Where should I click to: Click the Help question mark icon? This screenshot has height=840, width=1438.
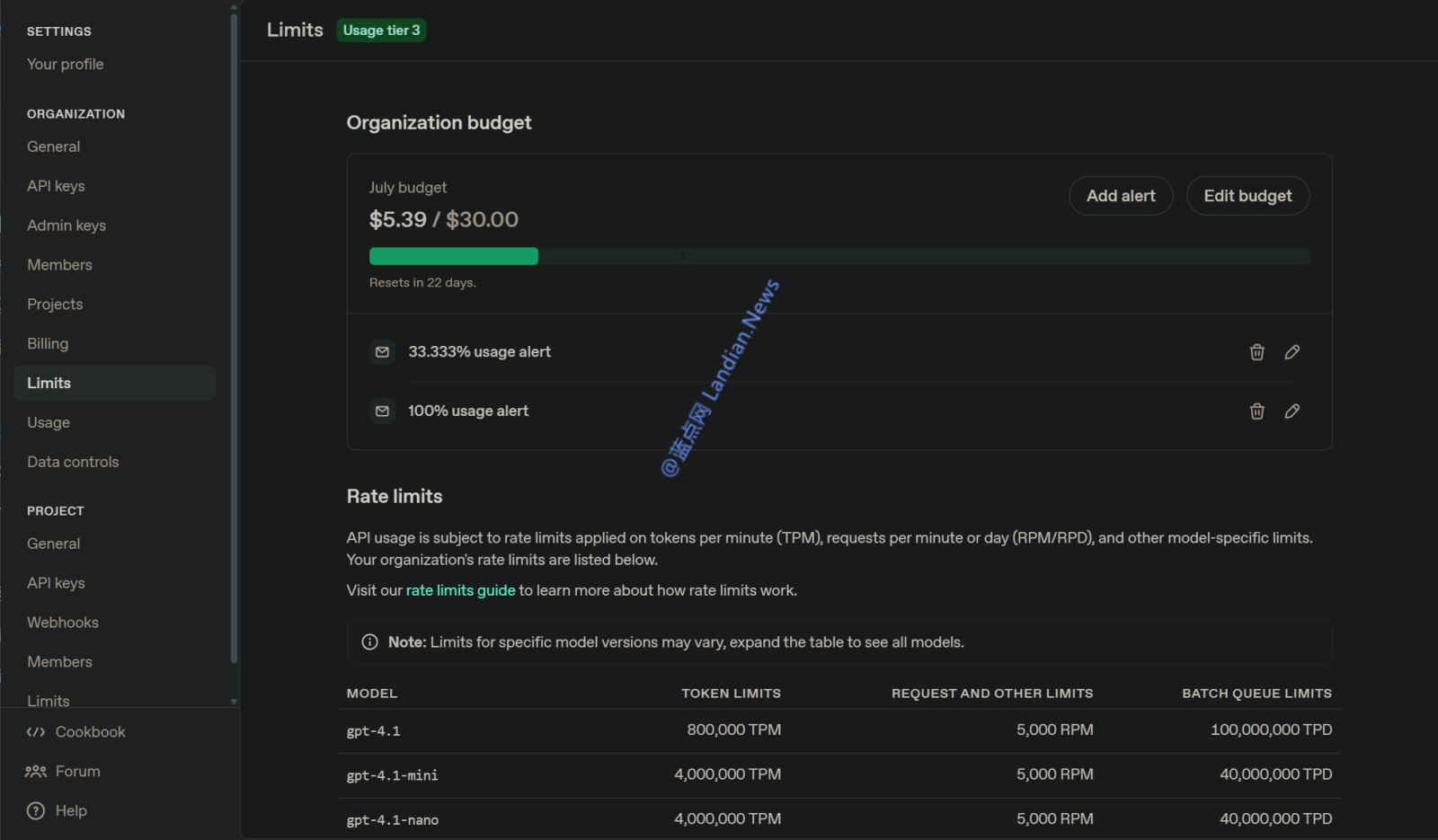(36, 811)
